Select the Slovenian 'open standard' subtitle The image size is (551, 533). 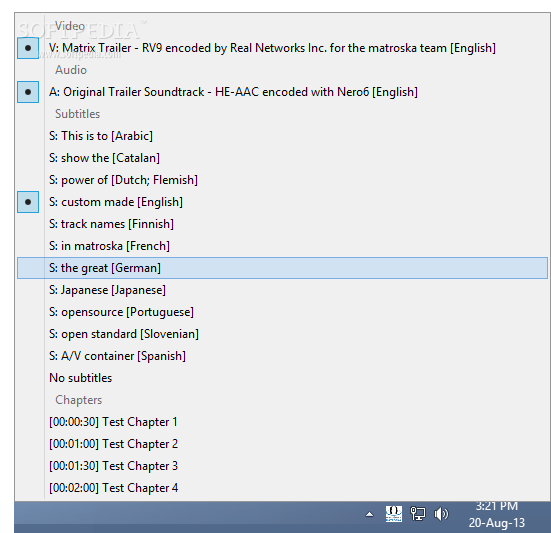coord(282,334)
